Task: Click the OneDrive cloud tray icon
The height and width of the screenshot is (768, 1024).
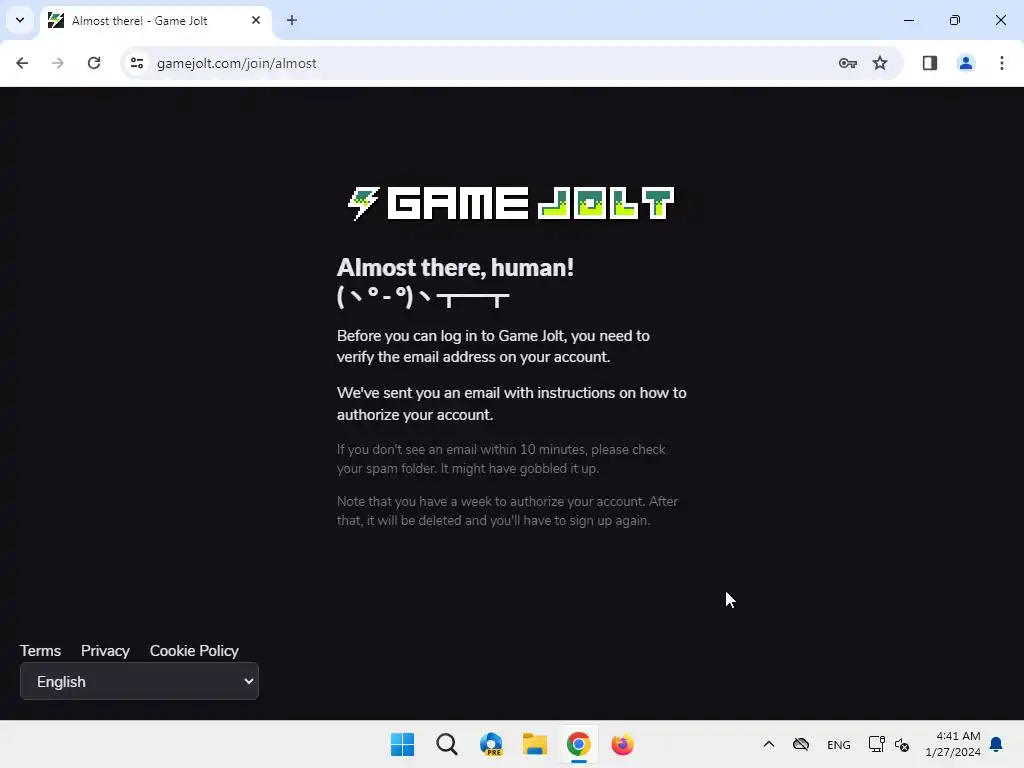Action: tap(801, 744)
